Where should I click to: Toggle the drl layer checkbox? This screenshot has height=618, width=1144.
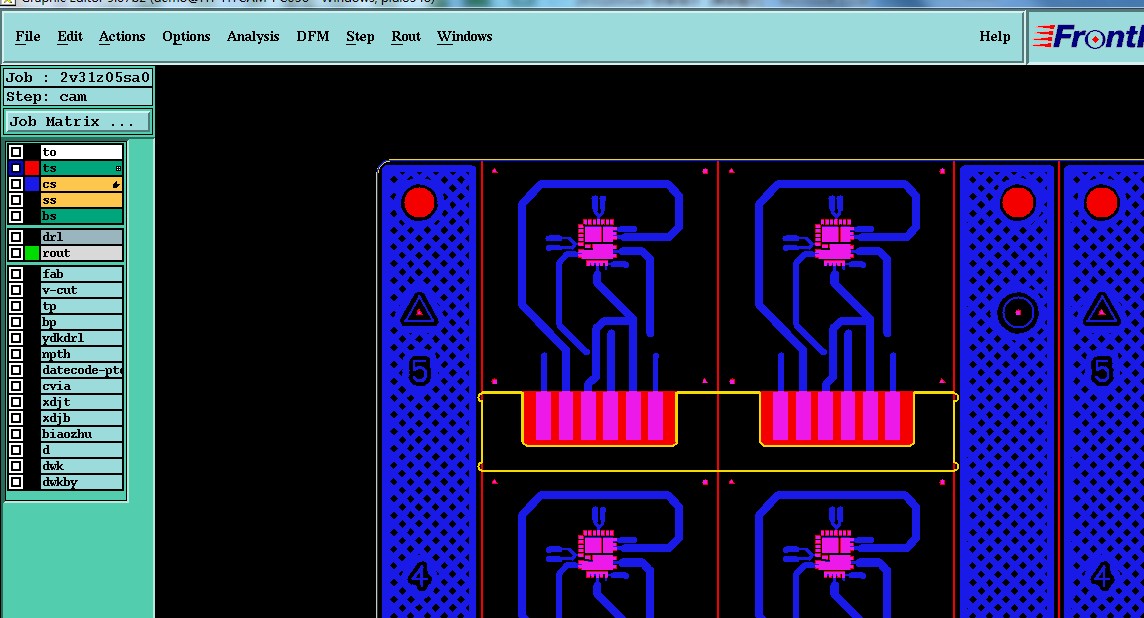16,237
